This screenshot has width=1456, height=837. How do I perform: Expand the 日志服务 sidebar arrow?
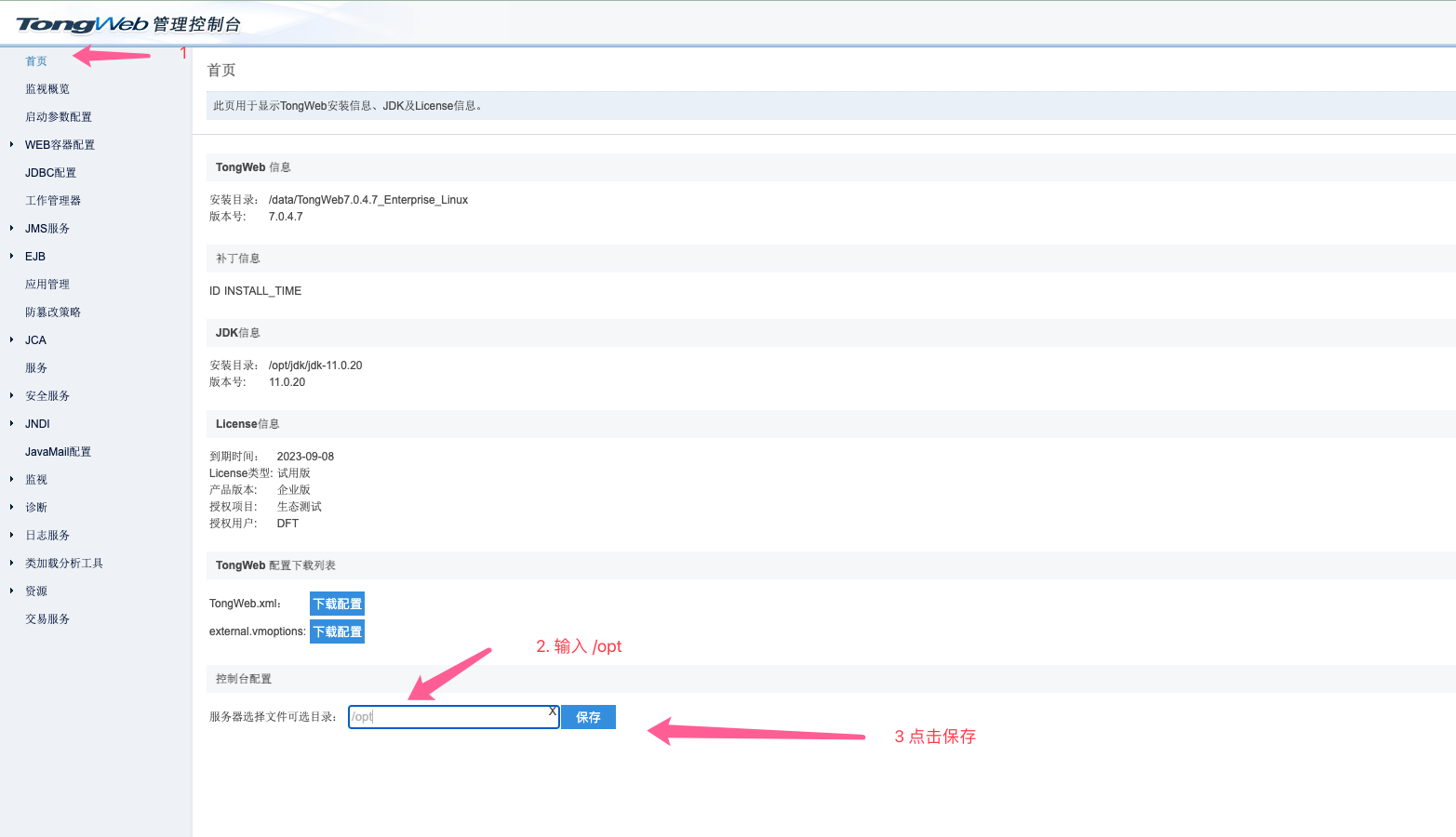point(11,535)
